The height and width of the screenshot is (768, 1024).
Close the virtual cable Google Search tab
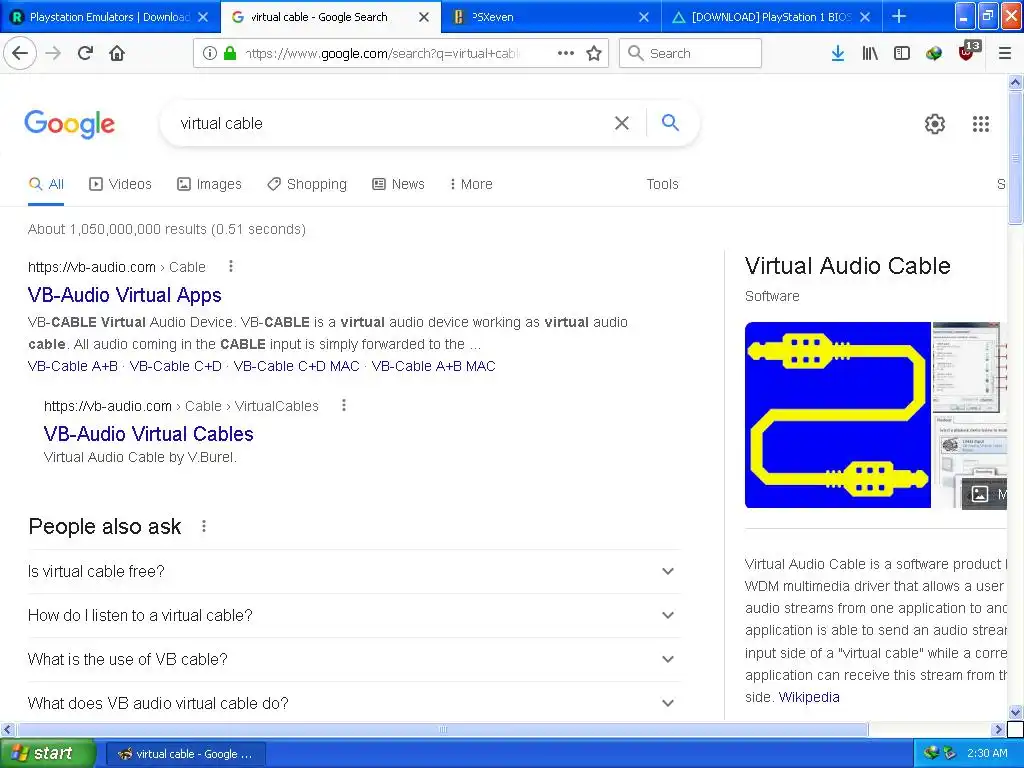[x=424, y=17]
